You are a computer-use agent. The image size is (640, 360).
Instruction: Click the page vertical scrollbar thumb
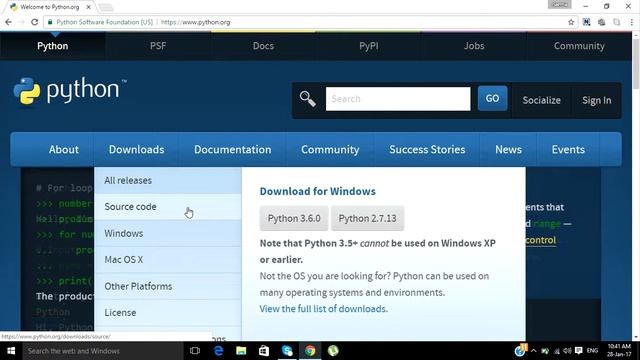636,64
